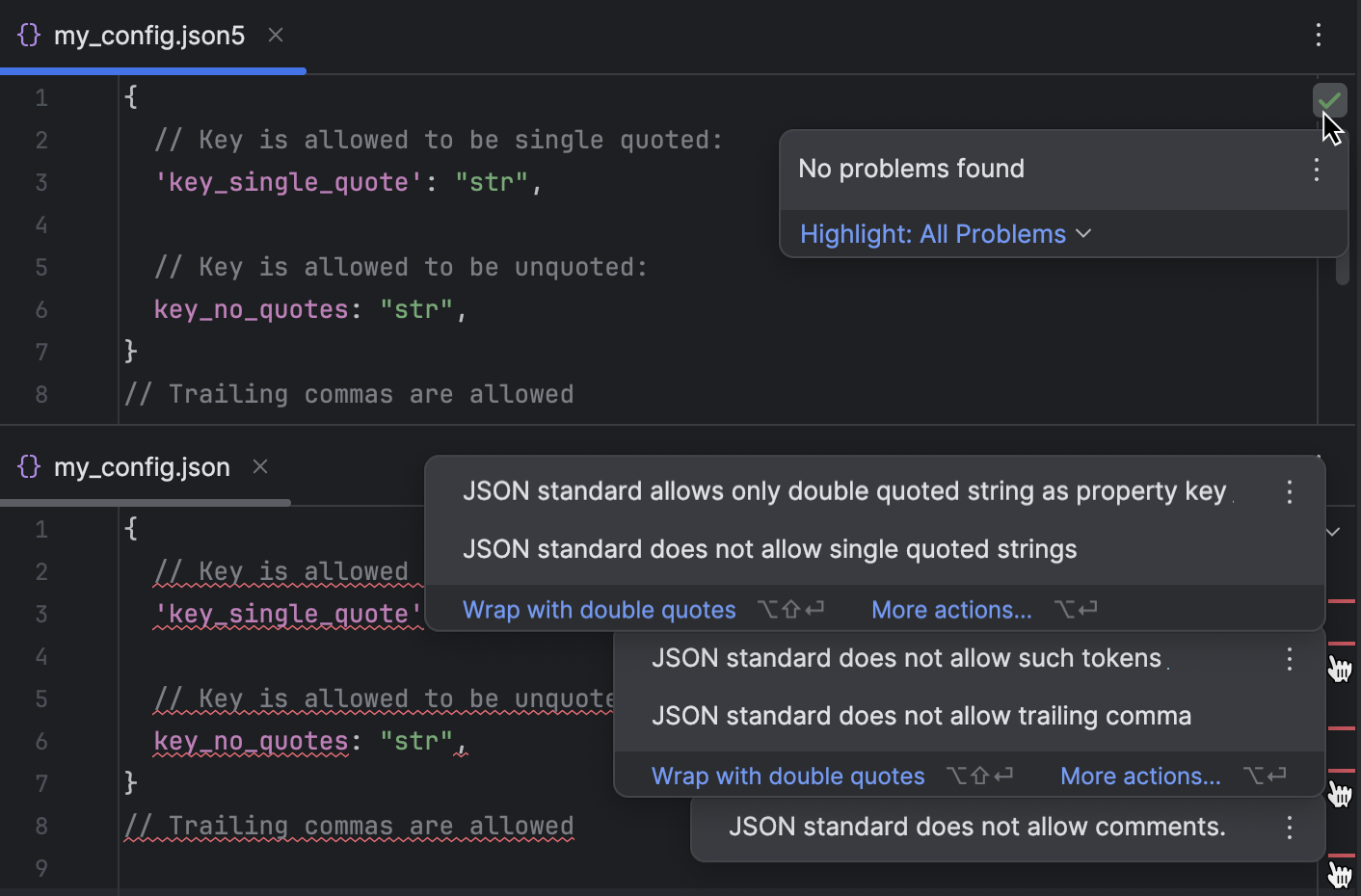Screen dimensions: 1361x896
Task: Click the braces file icon on my_config.json tab
Action: [27, 466]
